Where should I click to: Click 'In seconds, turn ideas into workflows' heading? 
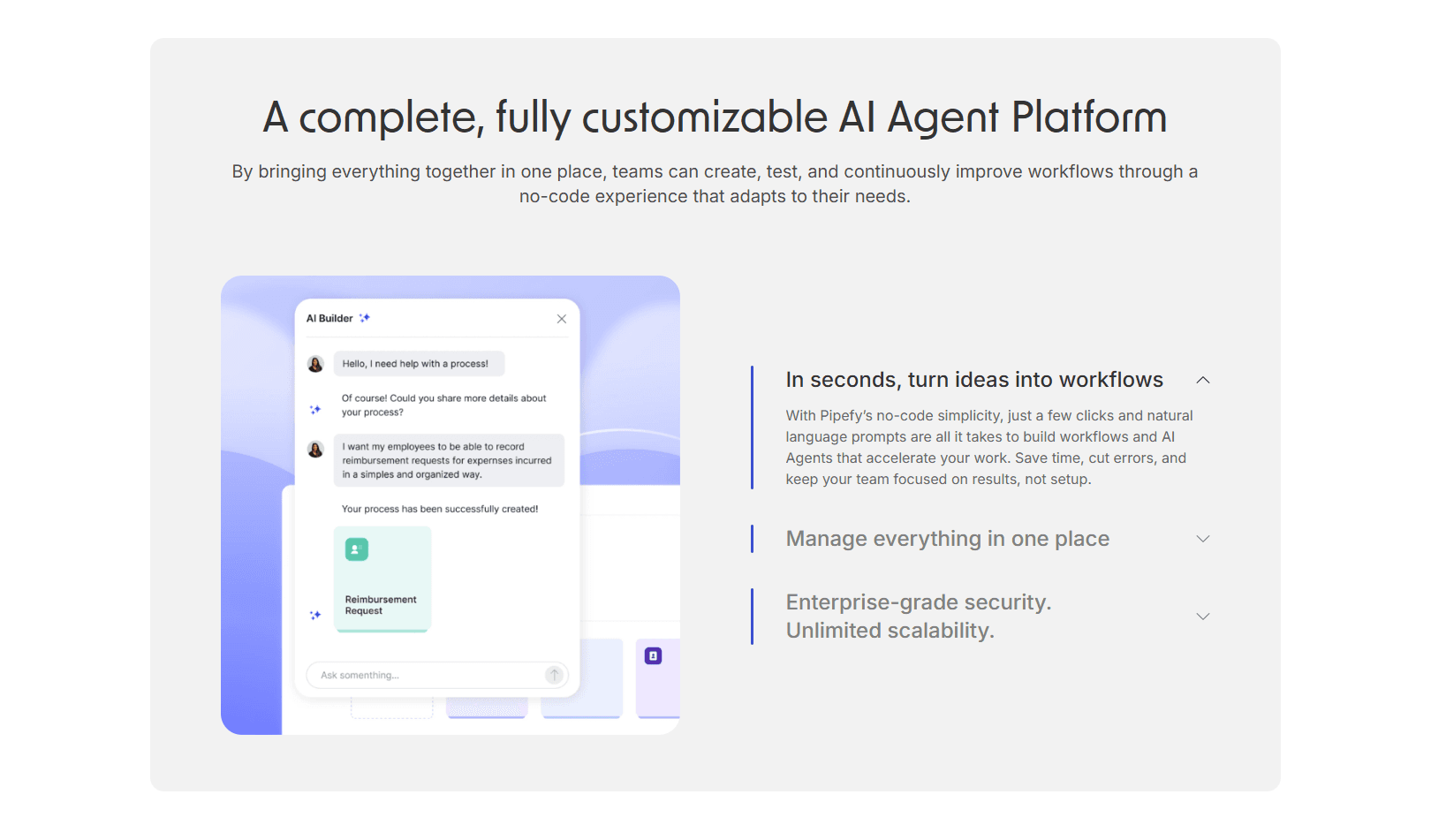974,380
